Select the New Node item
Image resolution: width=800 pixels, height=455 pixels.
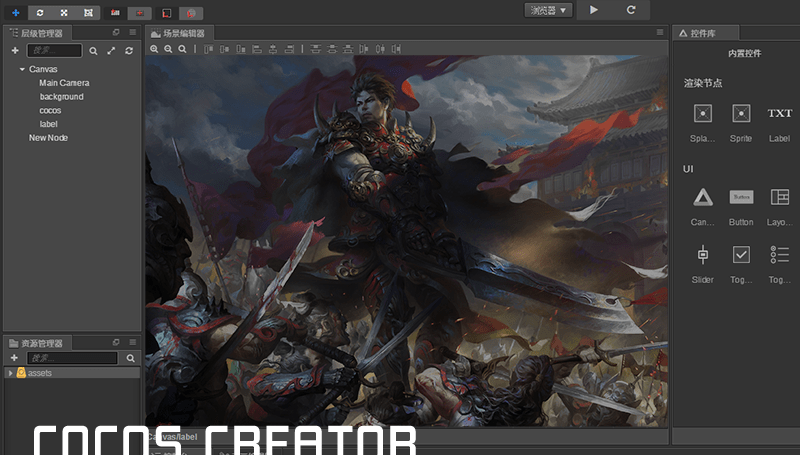pyautogui.click(x=48, y=138)
